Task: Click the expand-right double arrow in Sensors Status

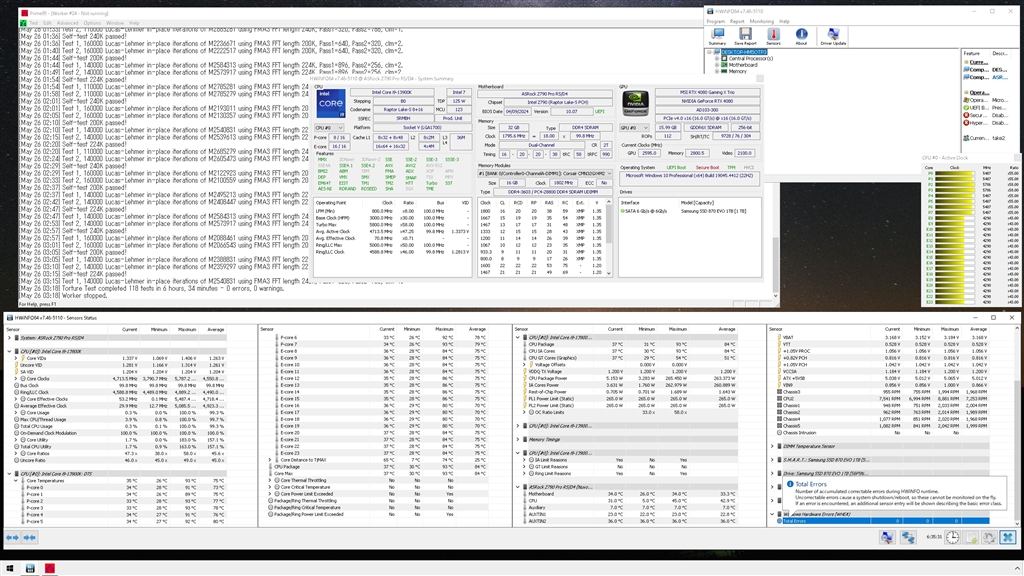Action: point(29,537)
